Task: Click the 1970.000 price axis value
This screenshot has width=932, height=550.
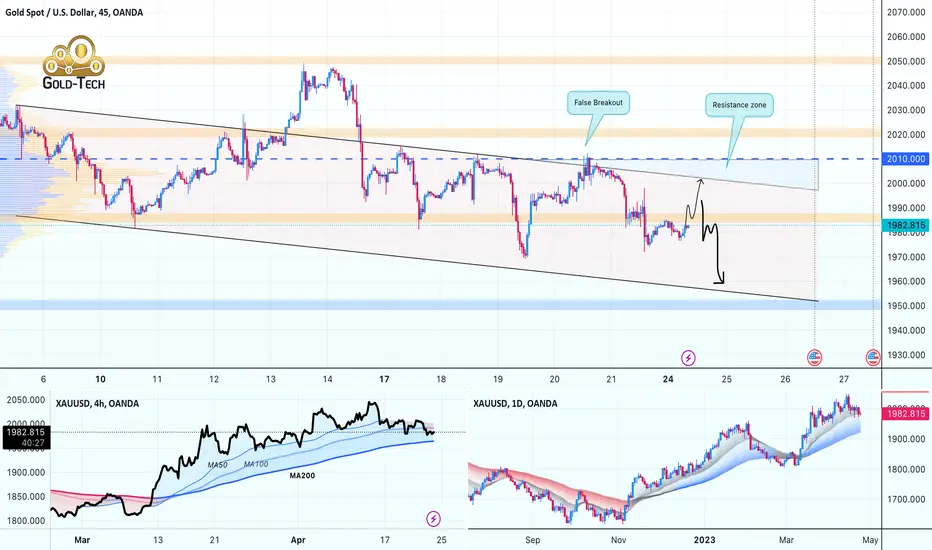Action: (x=906, y=257)
